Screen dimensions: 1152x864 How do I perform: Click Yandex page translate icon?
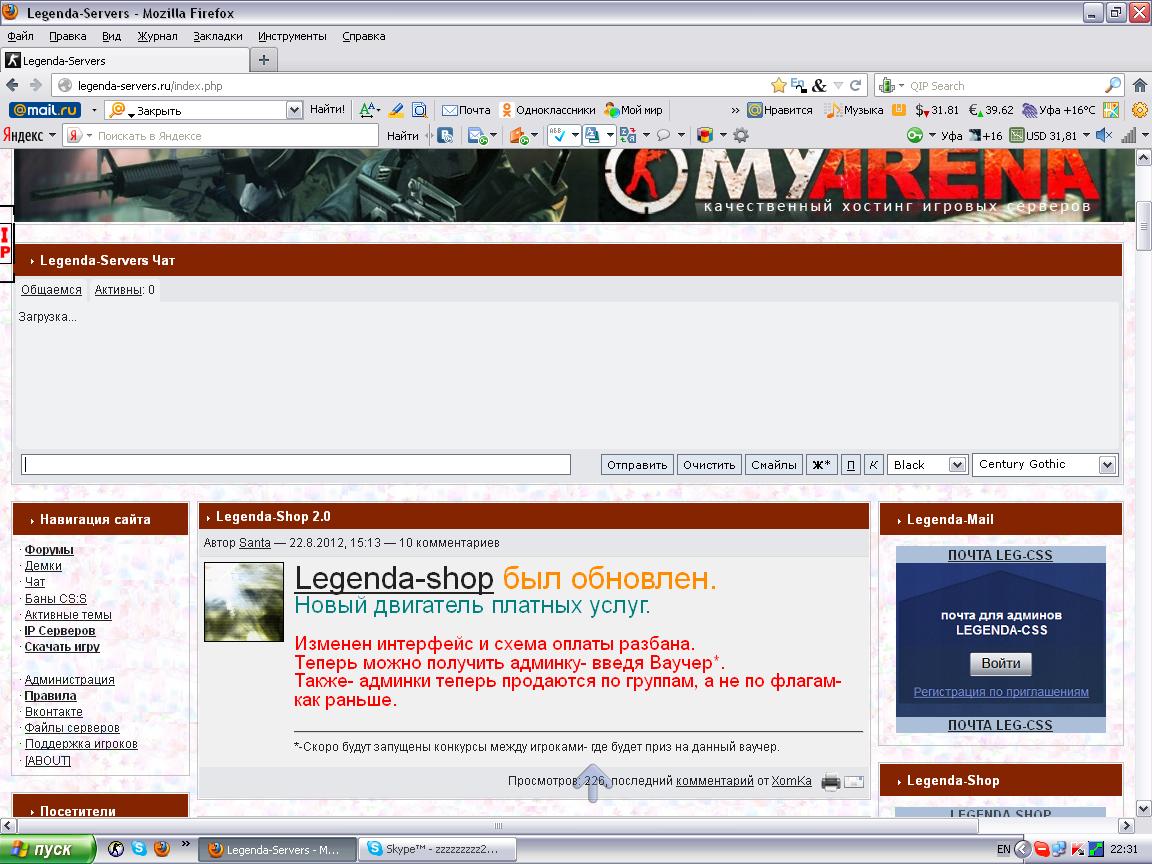pos(591,135)
